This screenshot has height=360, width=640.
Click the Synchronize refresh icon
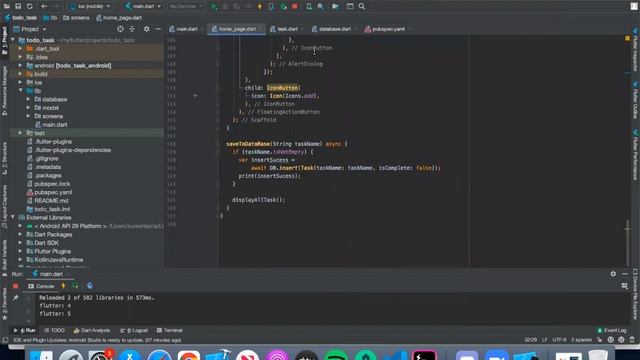pos(30,7)
